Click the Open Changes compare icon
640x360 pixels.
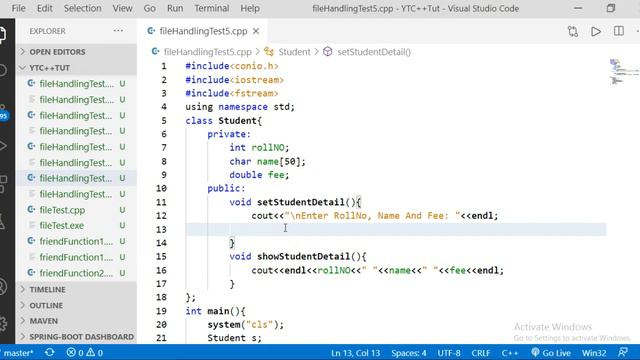(x=573, y=31)
